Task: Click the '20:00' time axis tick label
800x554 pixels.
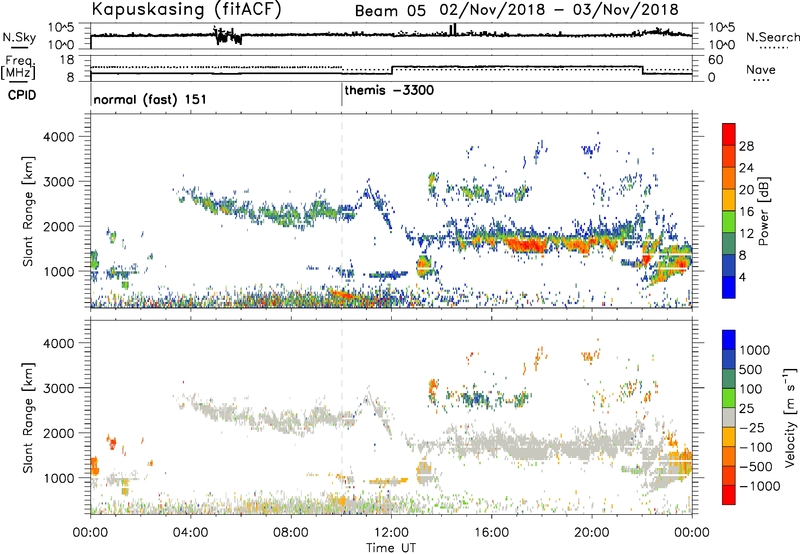Action: pos(592,533)
